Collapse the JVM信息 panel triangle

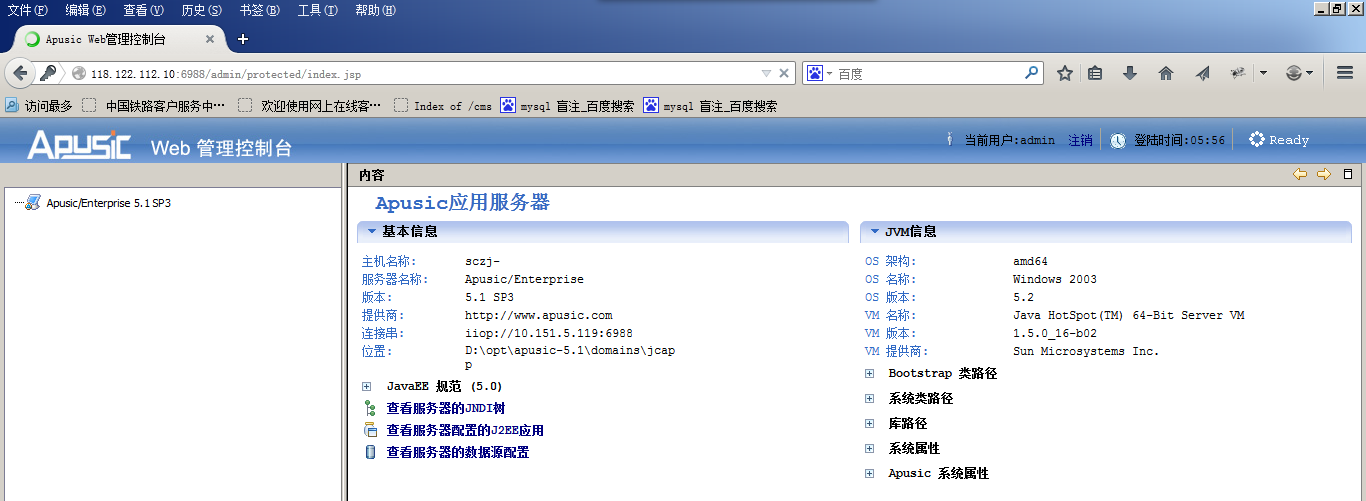tap(874, 231)
